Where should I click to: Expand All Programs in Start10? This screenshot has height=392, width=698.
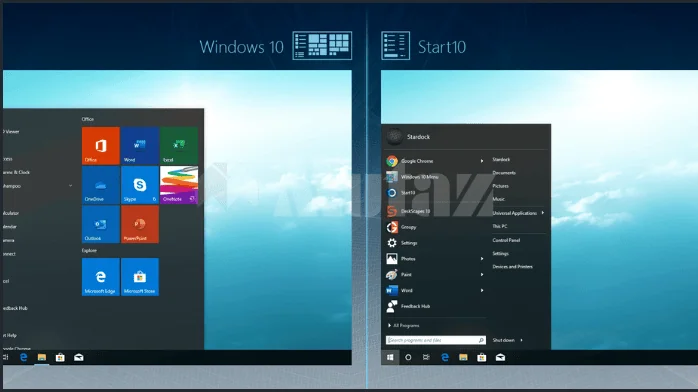[404, 326]
